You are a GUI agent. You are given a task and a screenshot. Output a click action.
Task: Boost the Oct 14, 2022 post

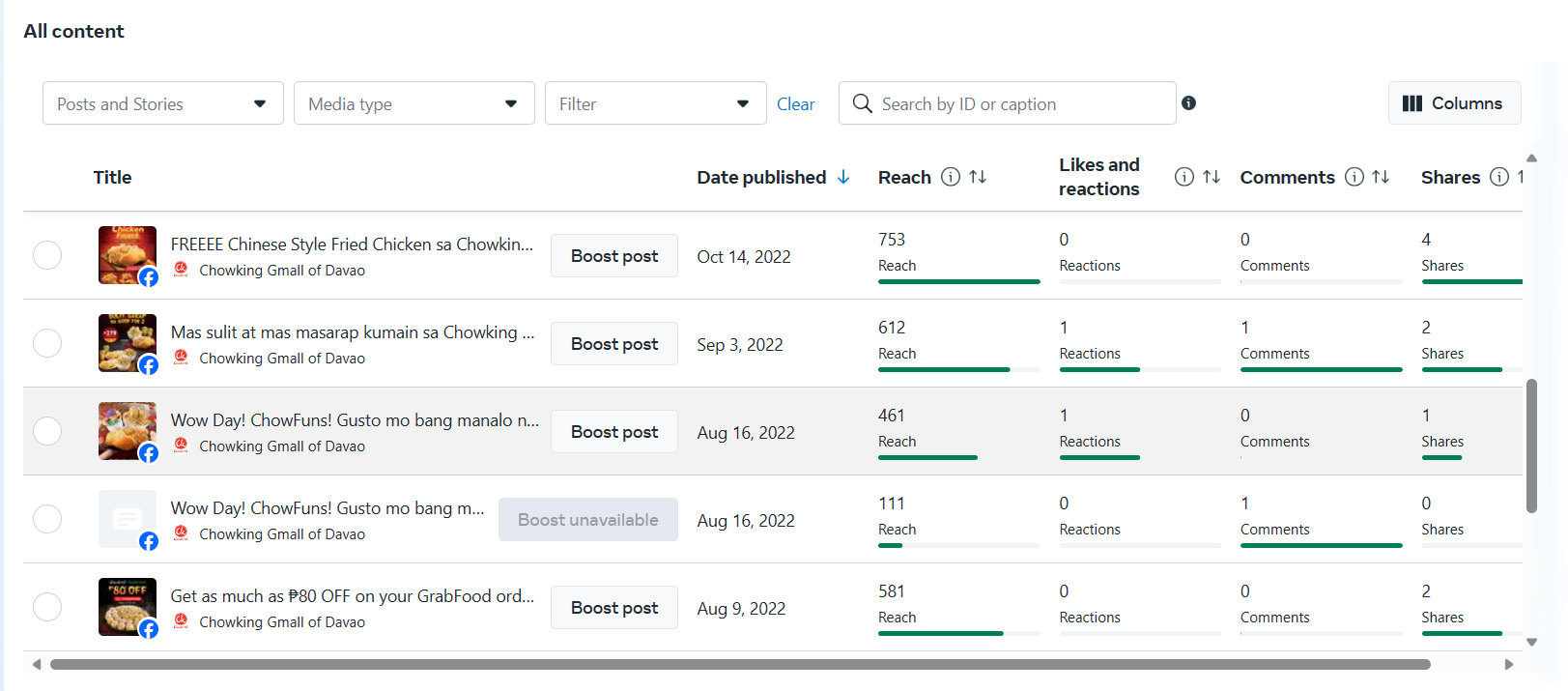(x=613, y=256)
